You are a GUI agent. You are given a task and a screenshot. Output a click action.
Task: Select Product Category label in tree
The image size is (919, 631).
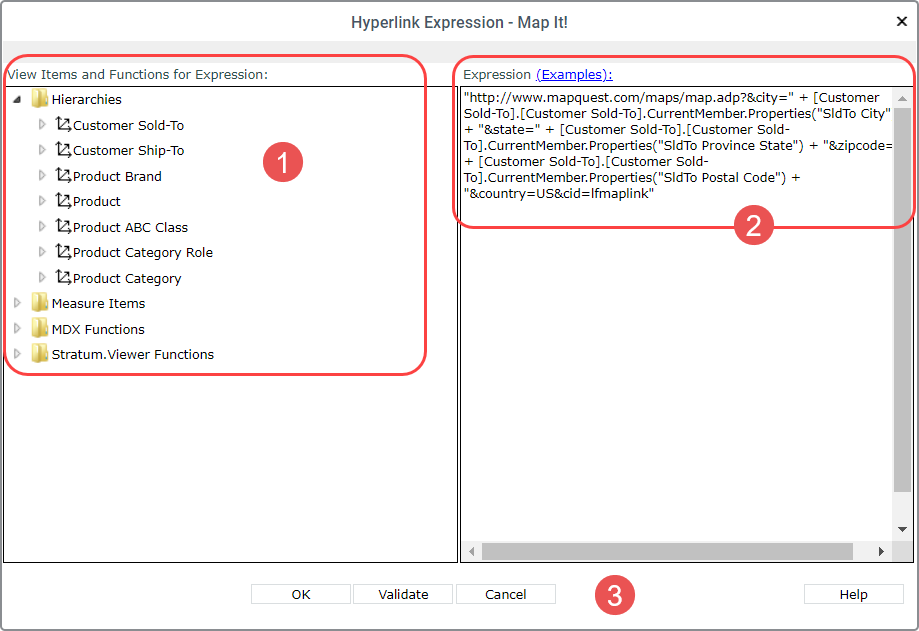coord(127,278)
